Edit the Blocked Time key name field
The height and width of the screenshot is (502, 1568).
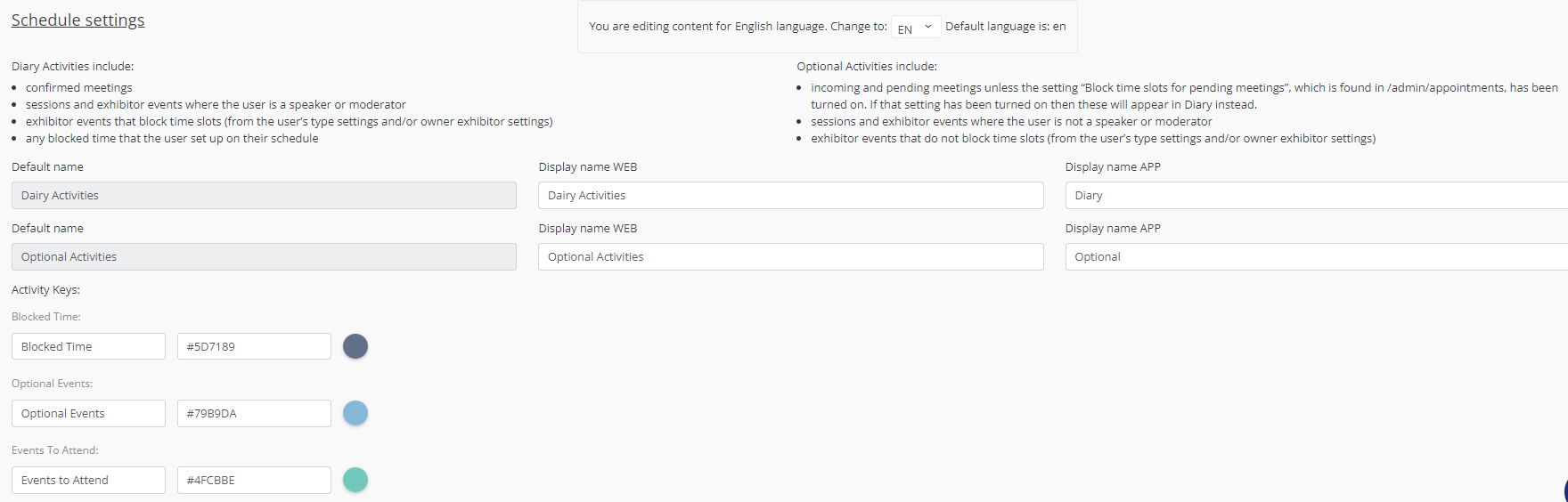click(x=88, y=346)
